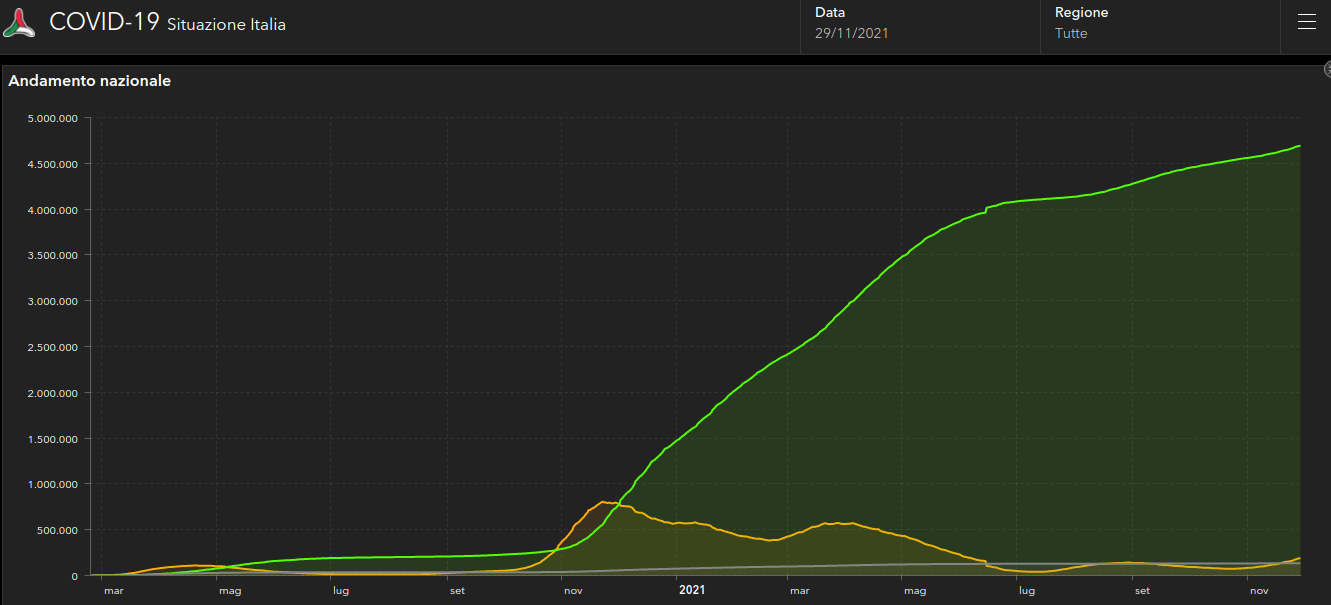The image size is (1331, 605).
Task: Click the COVID-19 title text
Action: point(104,22)
